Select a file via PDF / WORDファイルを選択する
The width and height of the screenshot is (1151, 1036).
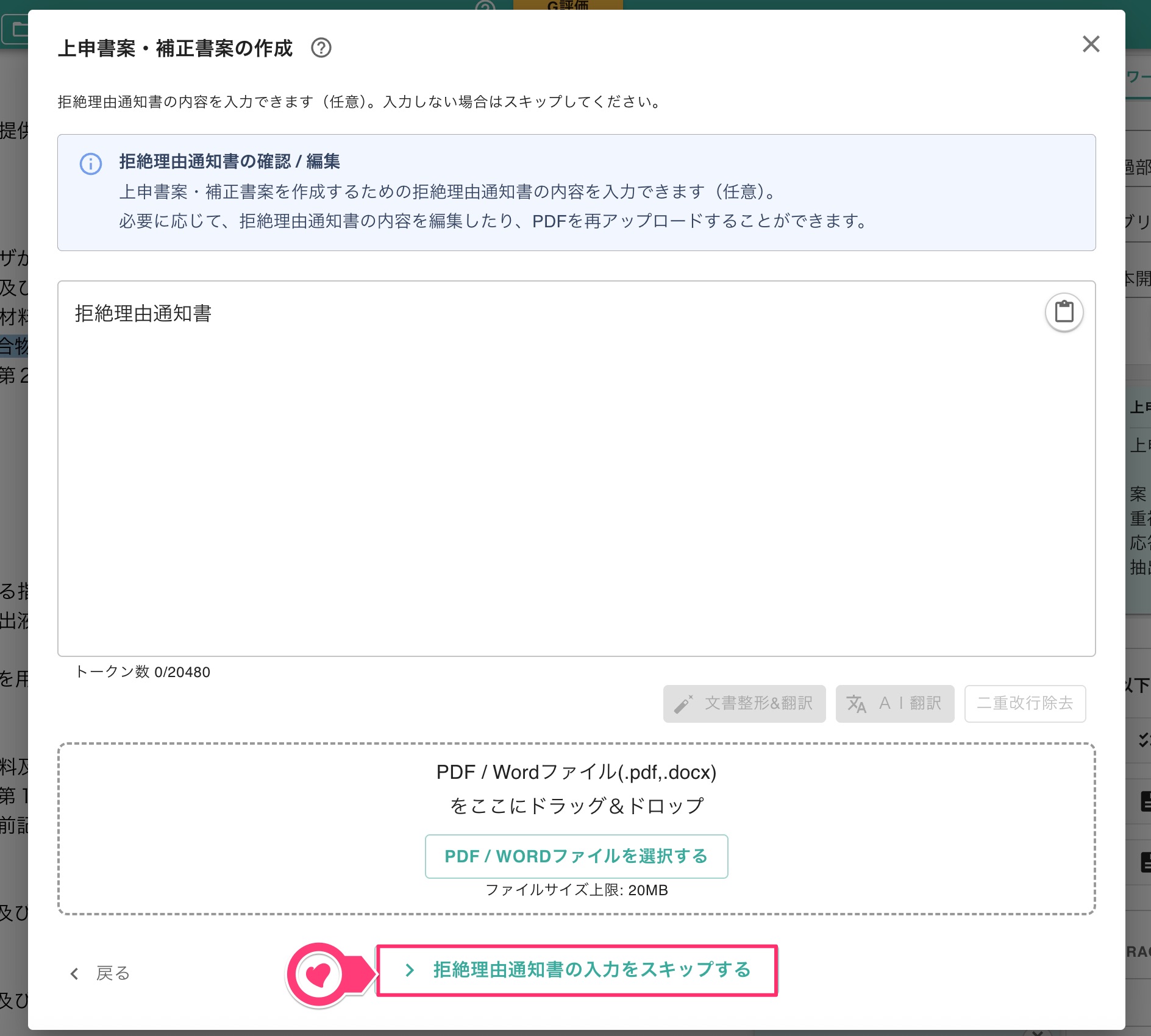point(576,856)
